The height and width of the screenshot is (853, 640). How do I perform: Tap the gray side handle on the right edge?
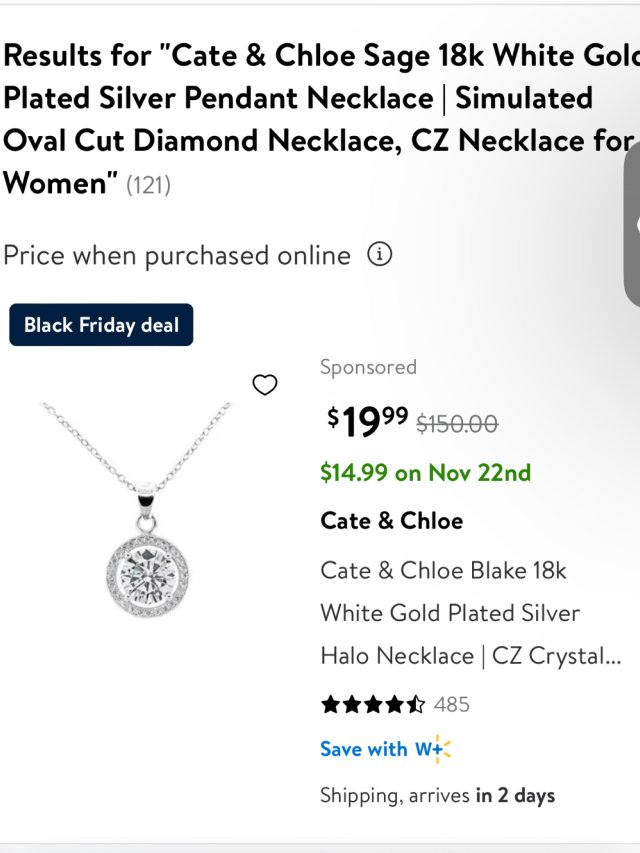click(632, 223)
